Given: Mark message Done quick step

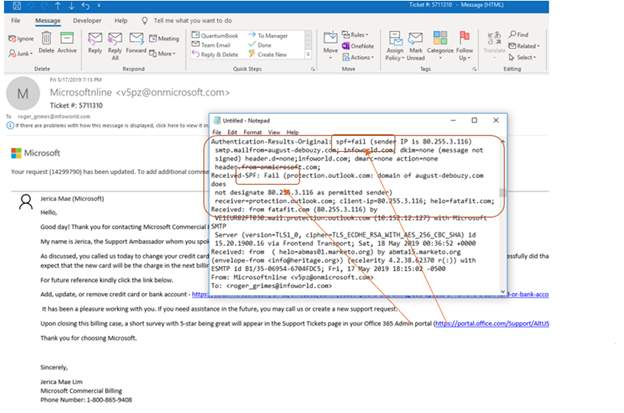Looking at the screenshot, I should click(x=260, y=45).
